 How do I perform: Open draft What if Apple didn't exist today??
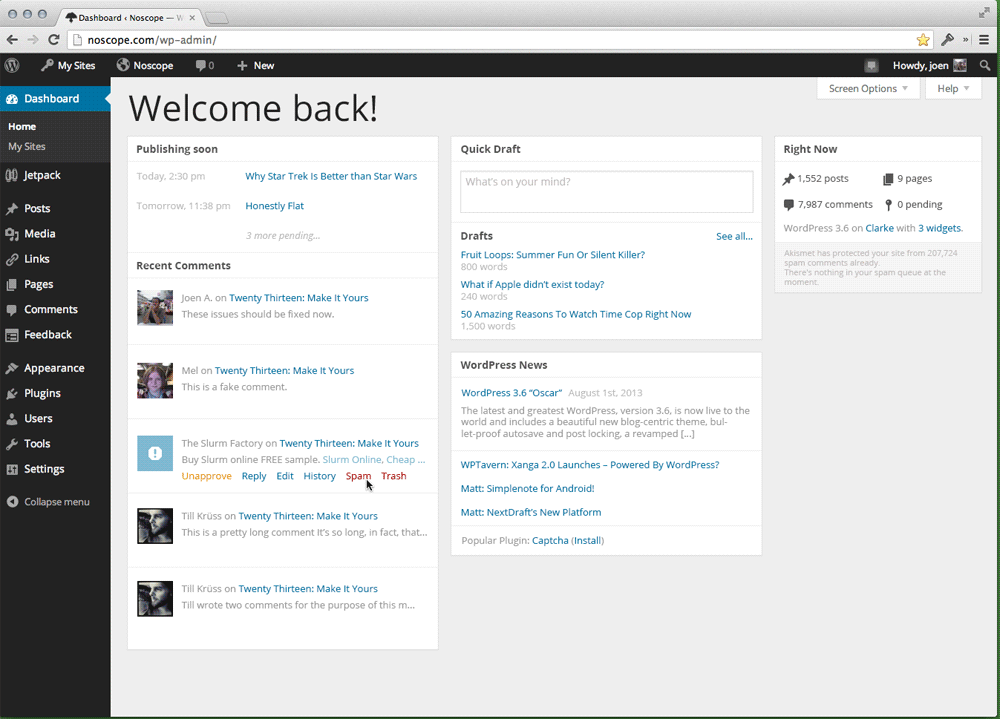click(532, 285)
